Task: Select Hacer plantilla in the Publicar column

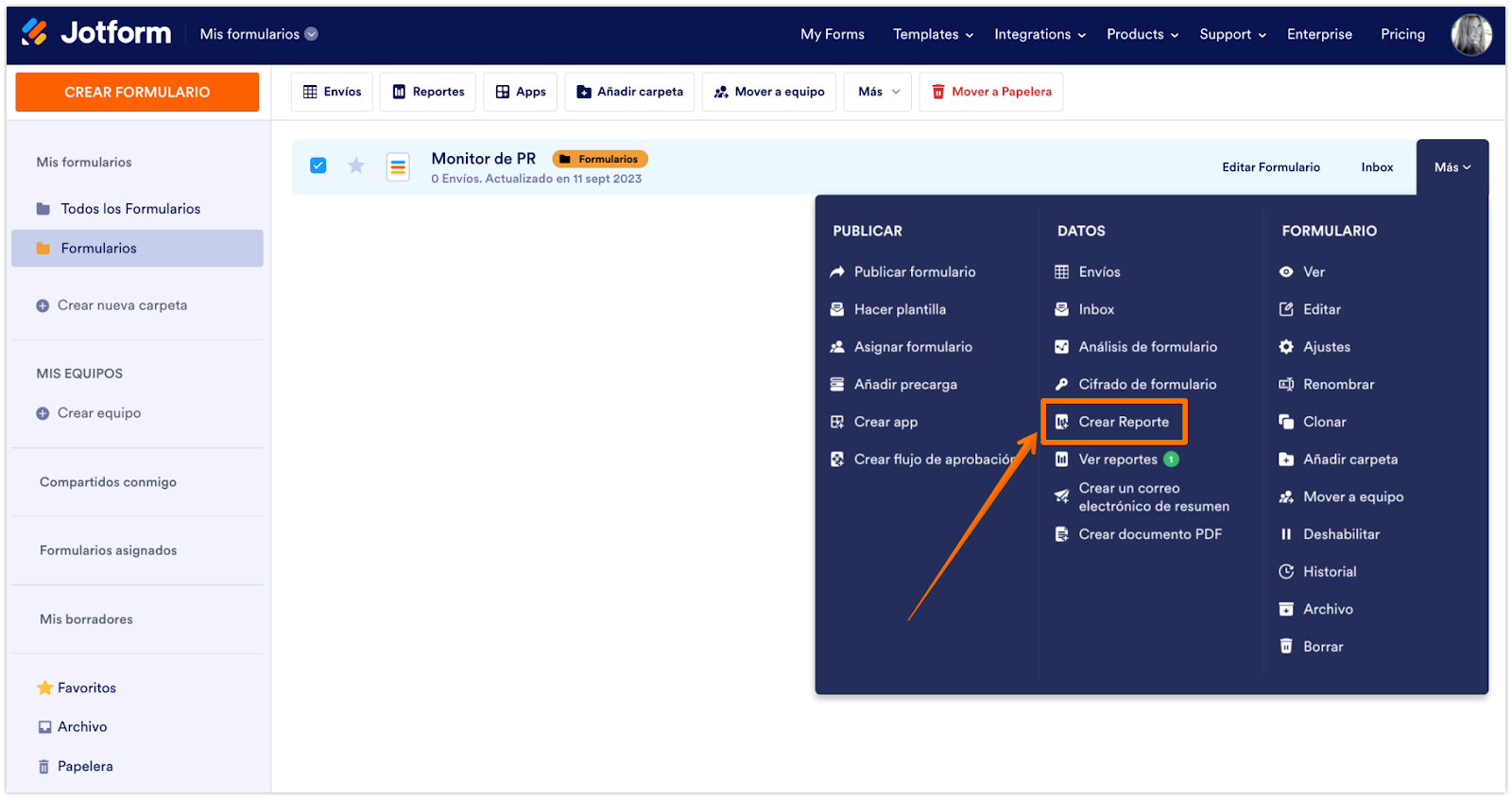Action: click(887, 309)
